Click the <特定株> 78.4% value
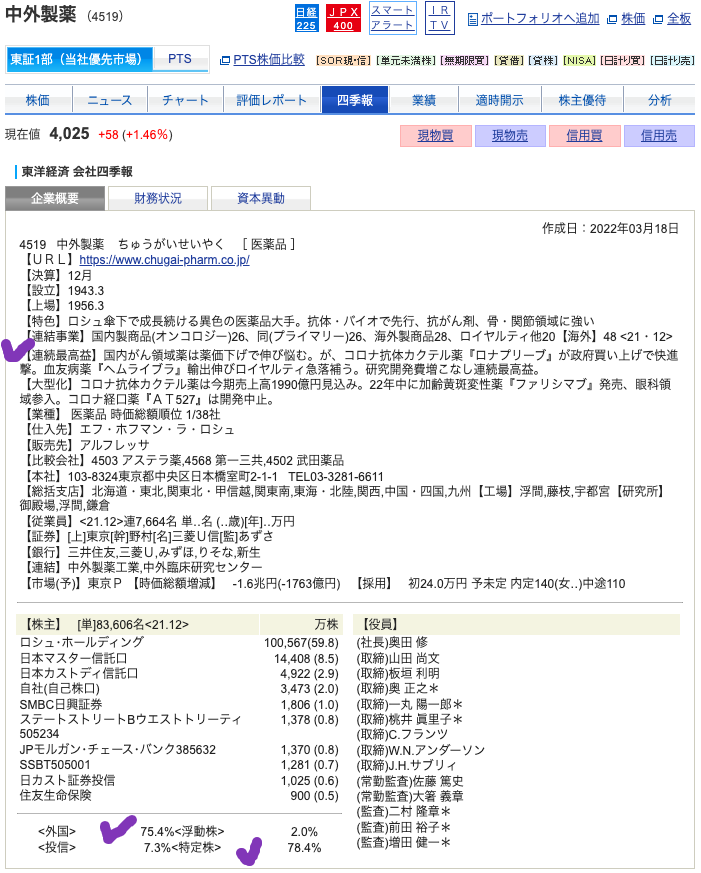 [305, 847]
